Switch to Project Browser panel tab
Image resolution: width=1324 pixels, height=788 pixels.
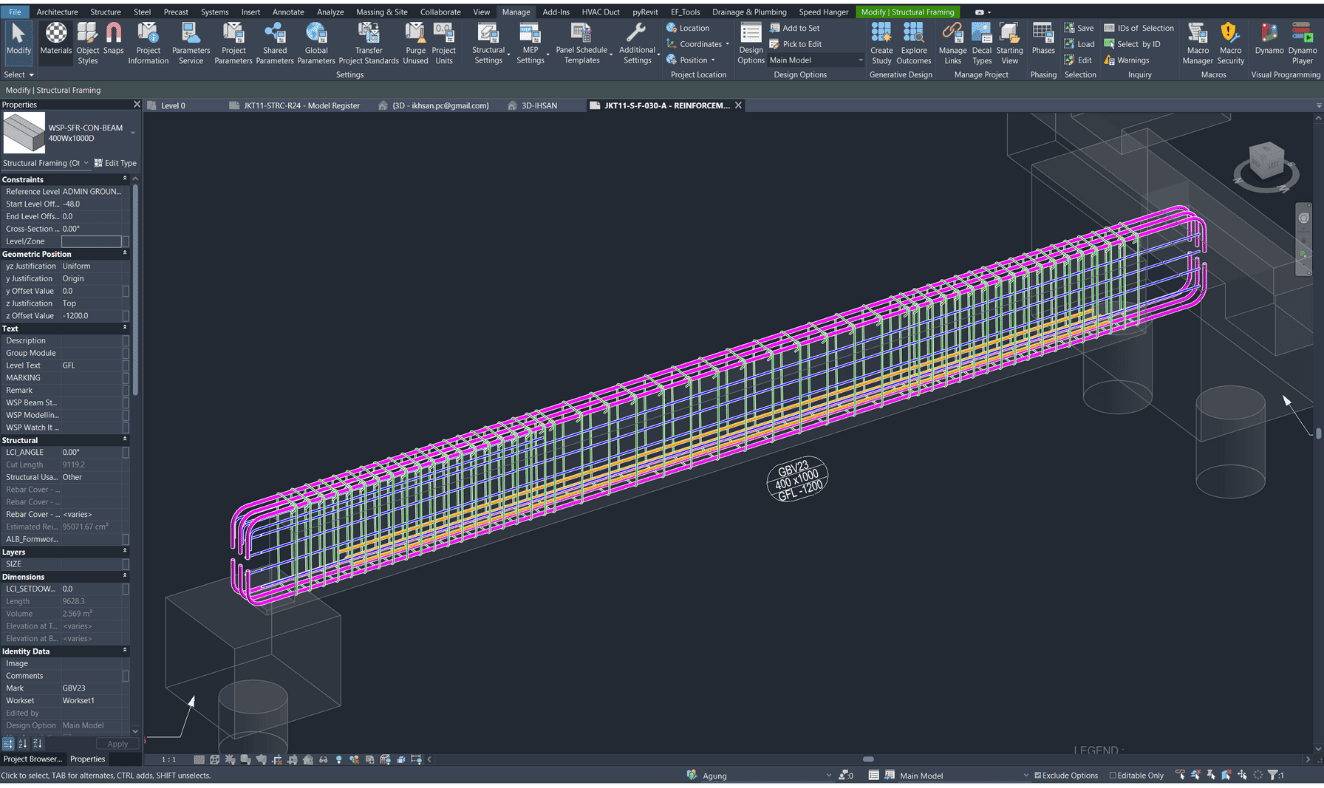[32, 759]
